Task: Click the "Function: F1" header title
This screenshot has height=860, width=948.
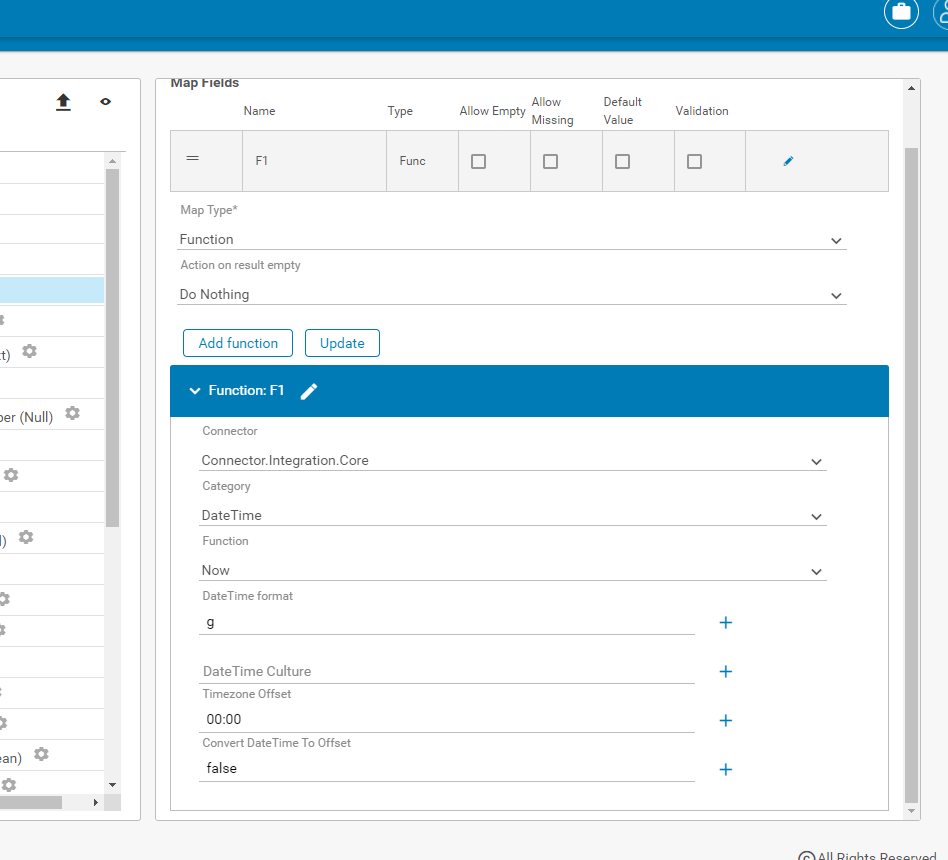Action: [246, 391]
